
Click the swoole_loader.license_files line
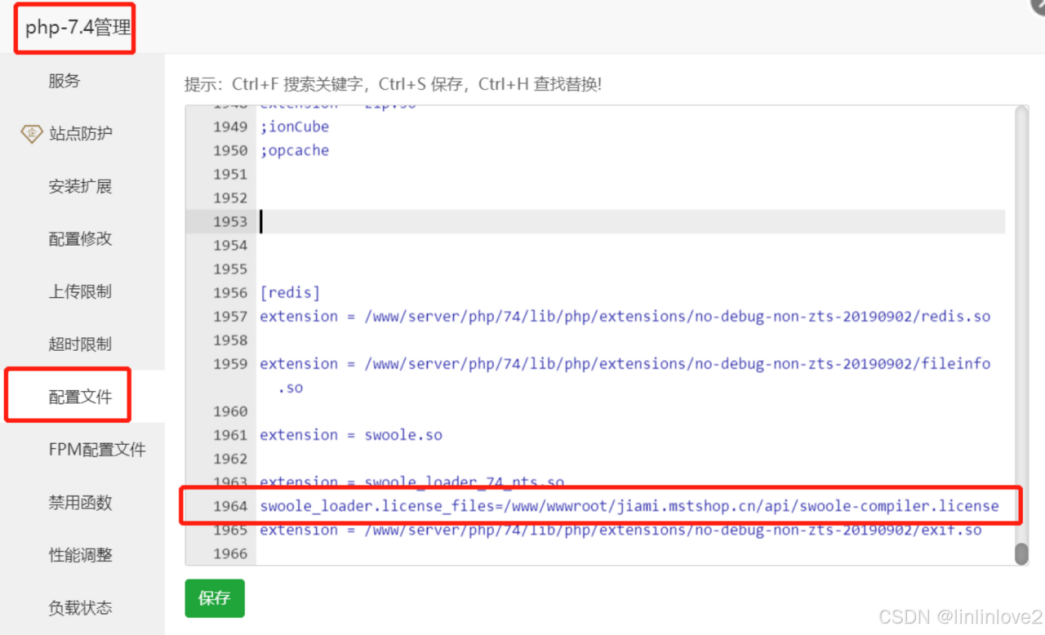[629, 506]
